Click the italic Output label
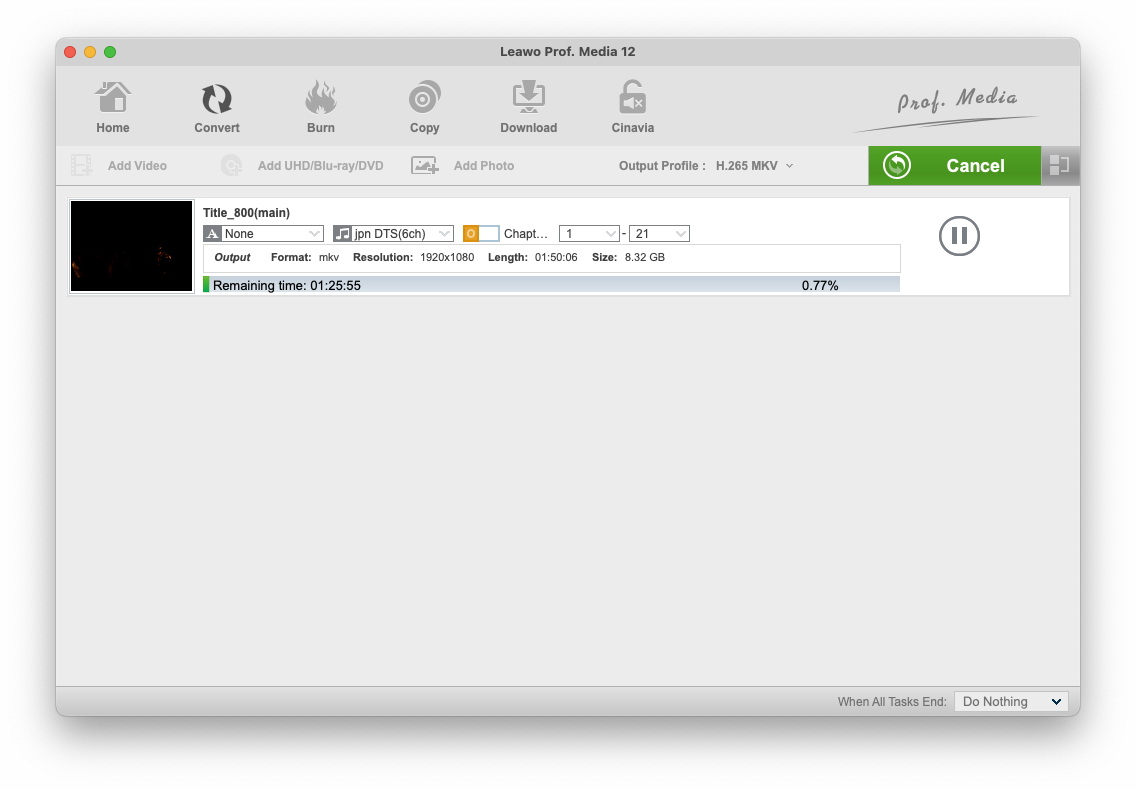Screen dimensions: 1136x790 (232, 257)
